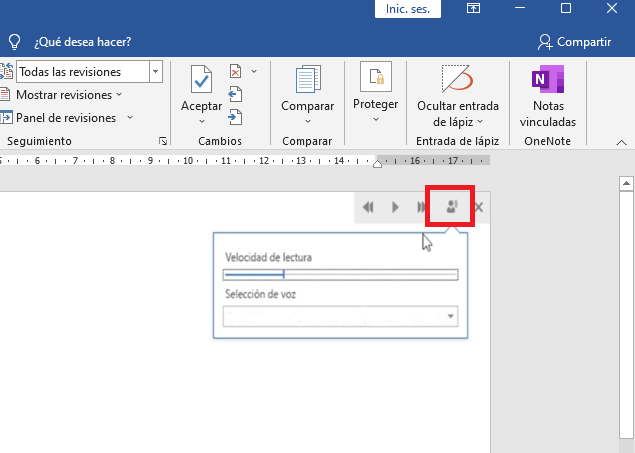Screen dimensions: 635x453
Task: Open the 'Todas las revisiones' dropdown
Action: pos(155,72)
